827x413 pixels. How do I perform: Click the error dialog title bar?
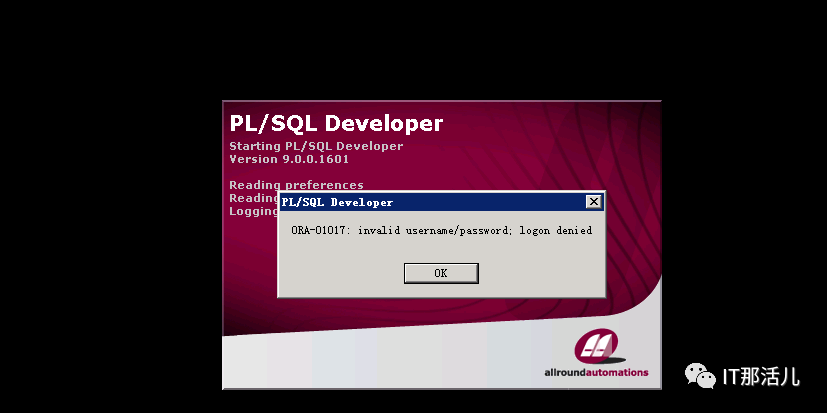(x=441, y=202)
